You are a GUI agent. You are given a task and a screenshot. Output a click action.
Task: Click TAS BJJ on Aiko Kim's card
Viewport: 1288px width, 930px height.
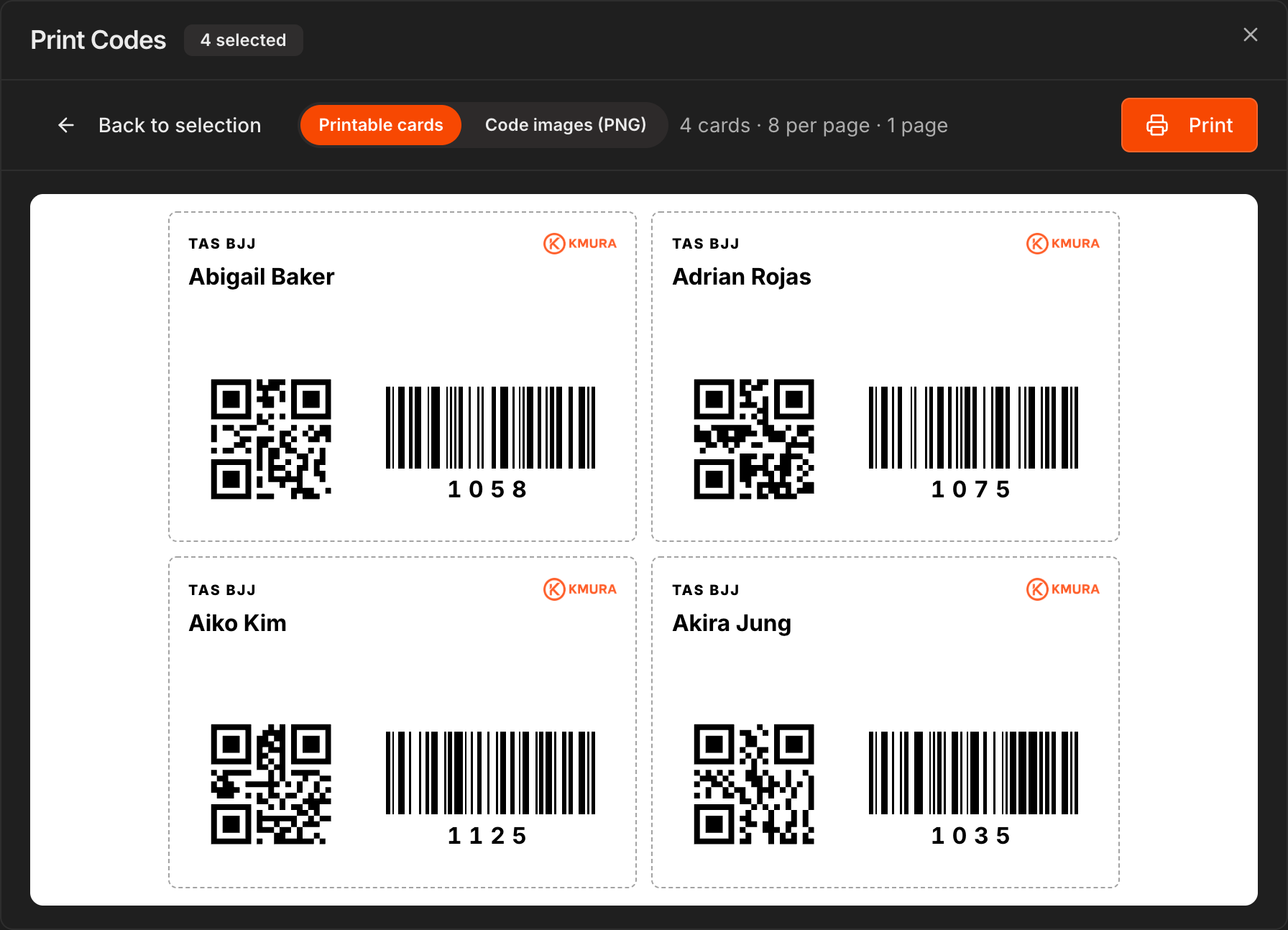222,590
